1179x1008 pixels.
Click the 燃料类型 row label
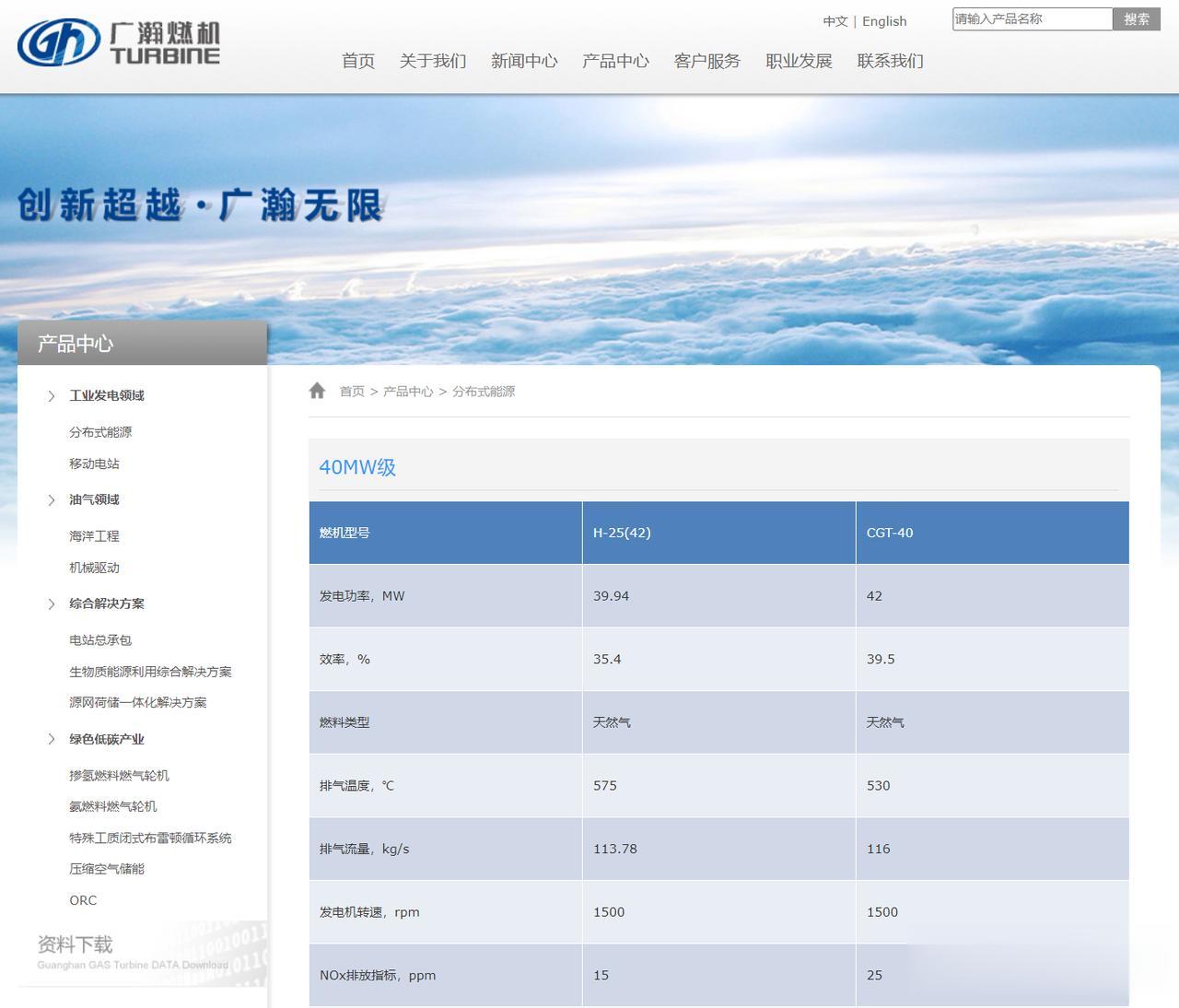click(x=344, y=722)
